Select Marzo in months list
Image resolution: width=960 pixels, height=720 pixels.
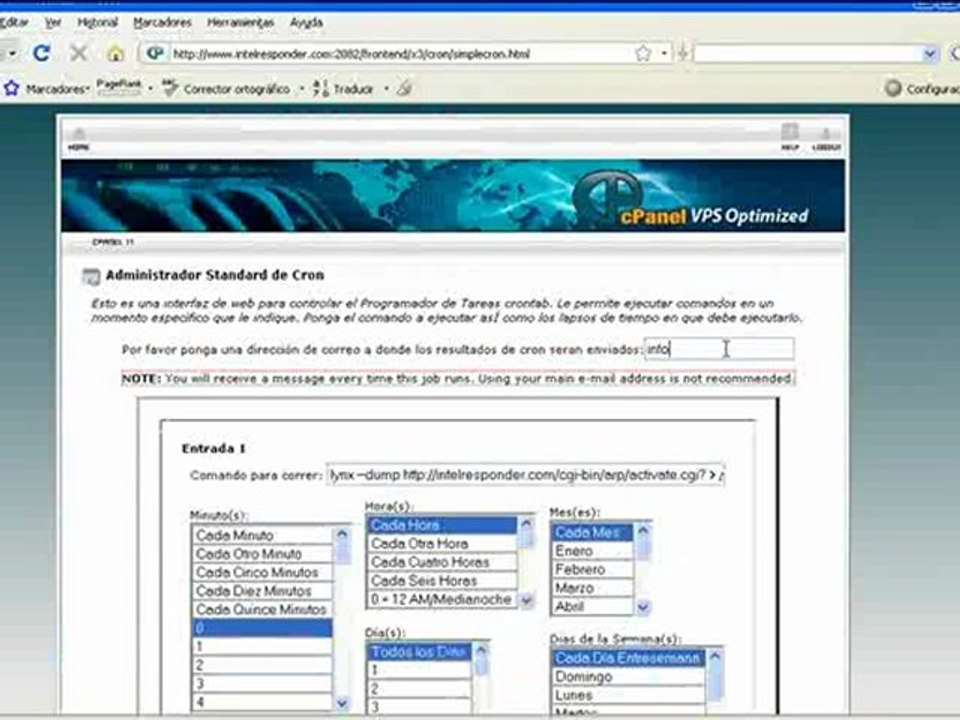pyautogui.click(x=592, y=588)
